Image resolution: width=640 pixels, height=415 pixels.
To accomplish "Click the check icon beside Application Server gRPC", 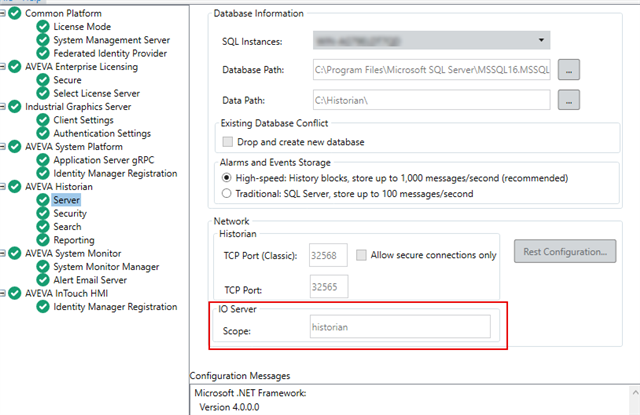I will (43, 160).
